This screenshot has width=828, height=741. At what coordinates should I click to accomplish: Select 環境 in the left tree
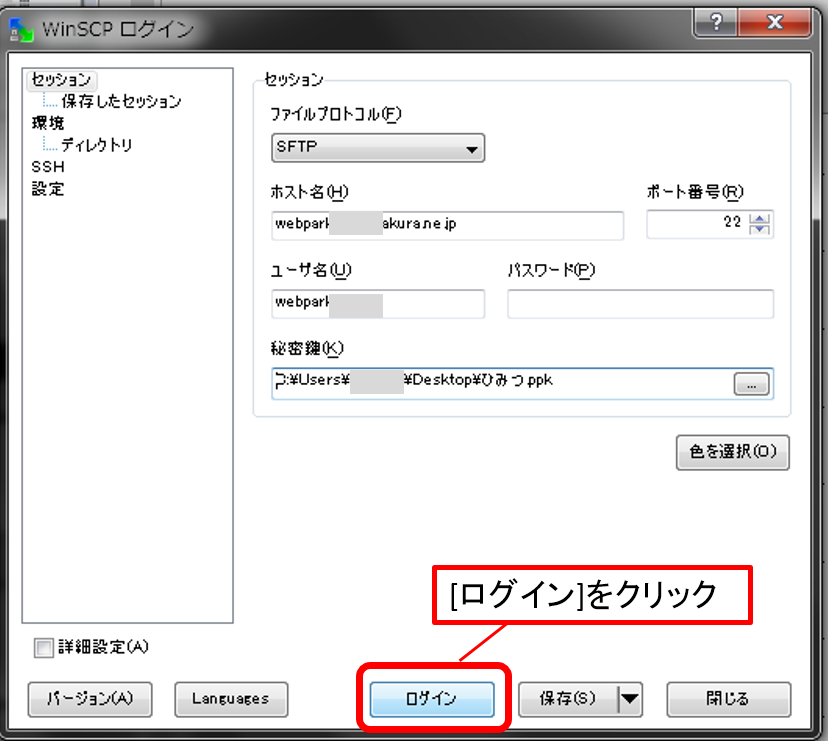tap(48, 123)
